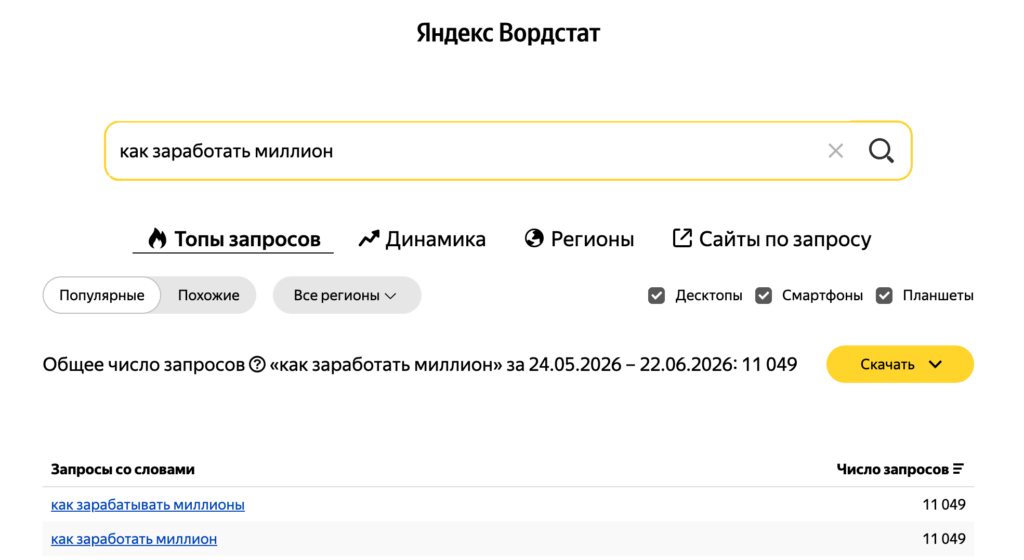
Task: Click the globe icon beside Регионы
Action: (x=534, y=238)
